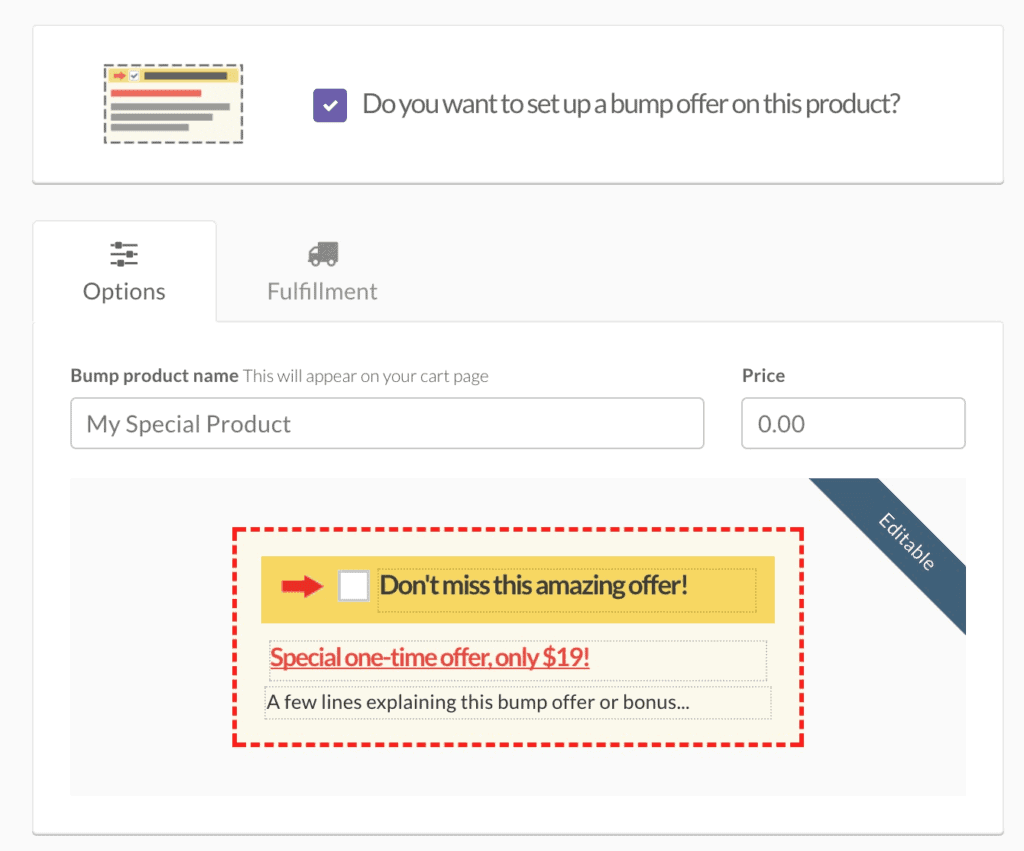Toggle the tiny checkbox inside the illustration's yellow bar
Screen dimensions: 1024x851
[134, 76]
